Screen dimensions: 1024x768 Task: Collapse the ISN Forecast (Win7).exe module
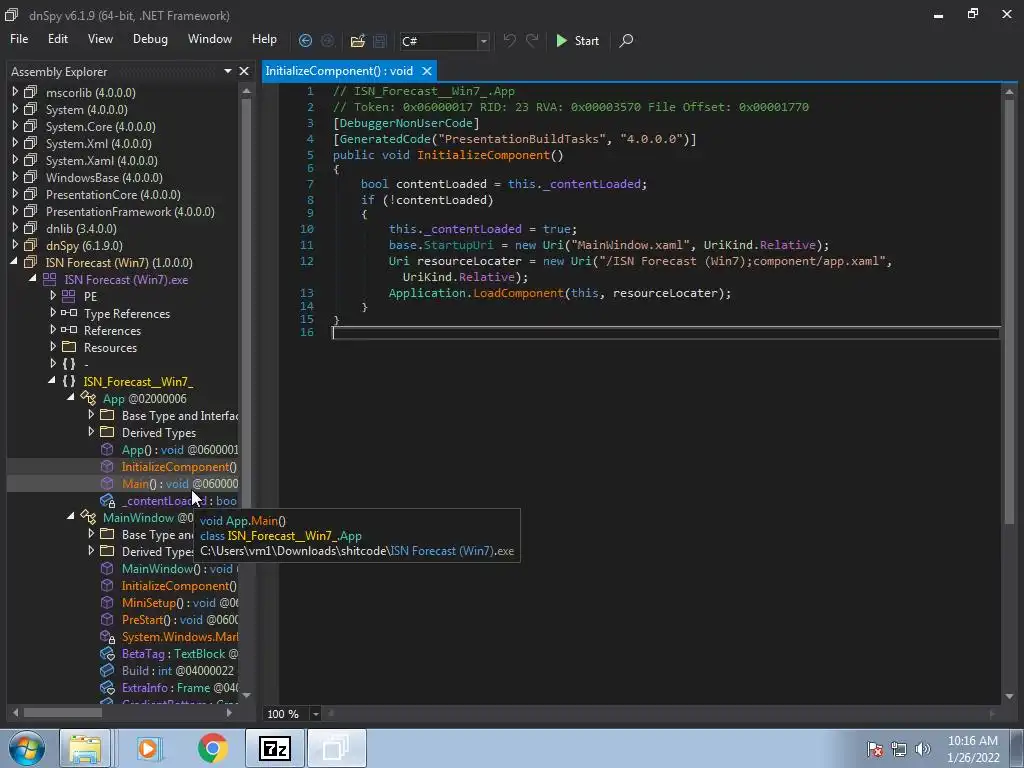click(33, 279)
